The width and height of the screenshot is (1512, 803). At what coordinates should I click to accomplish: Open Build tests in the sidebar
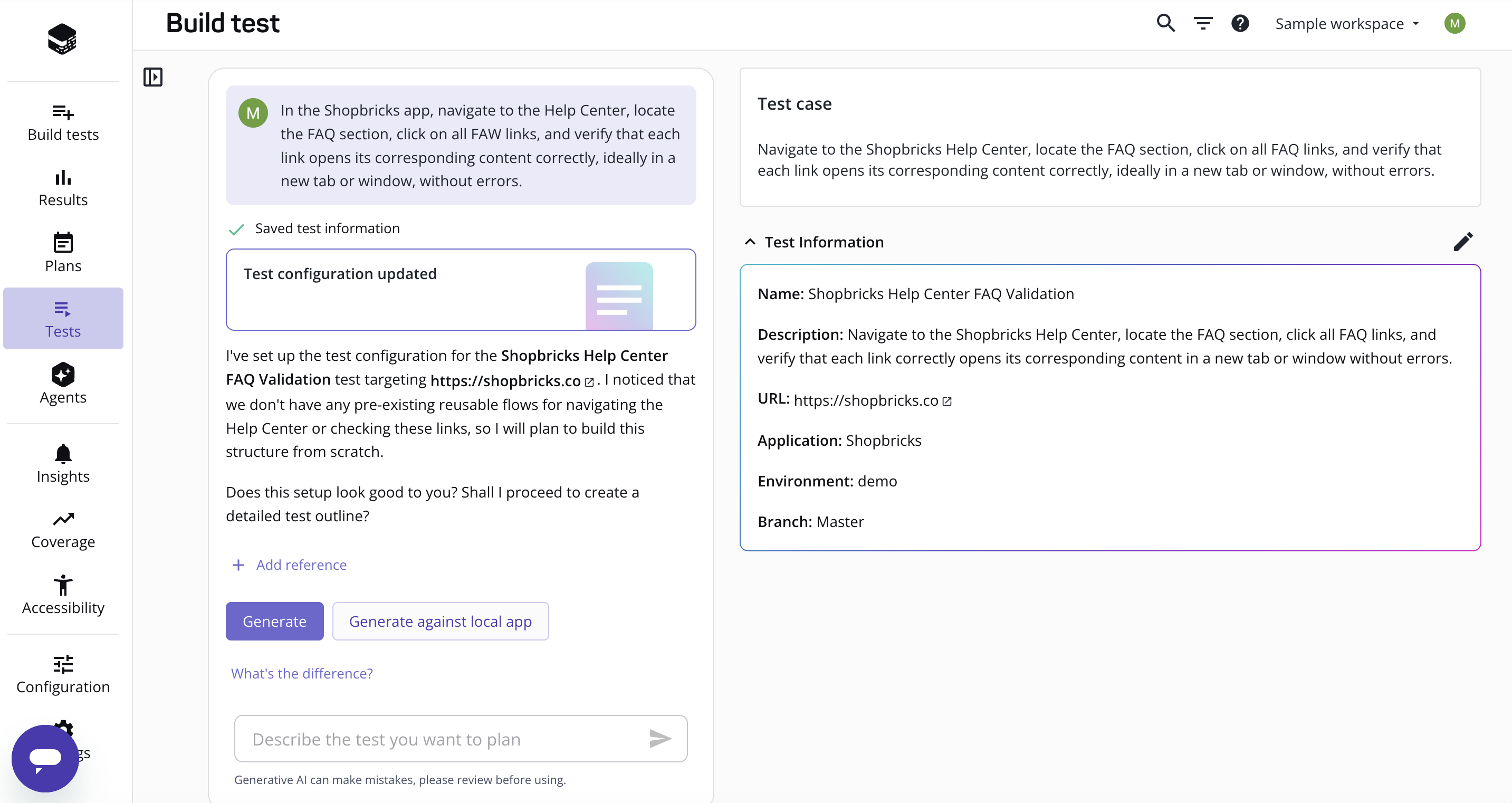(x=63, y=123)
